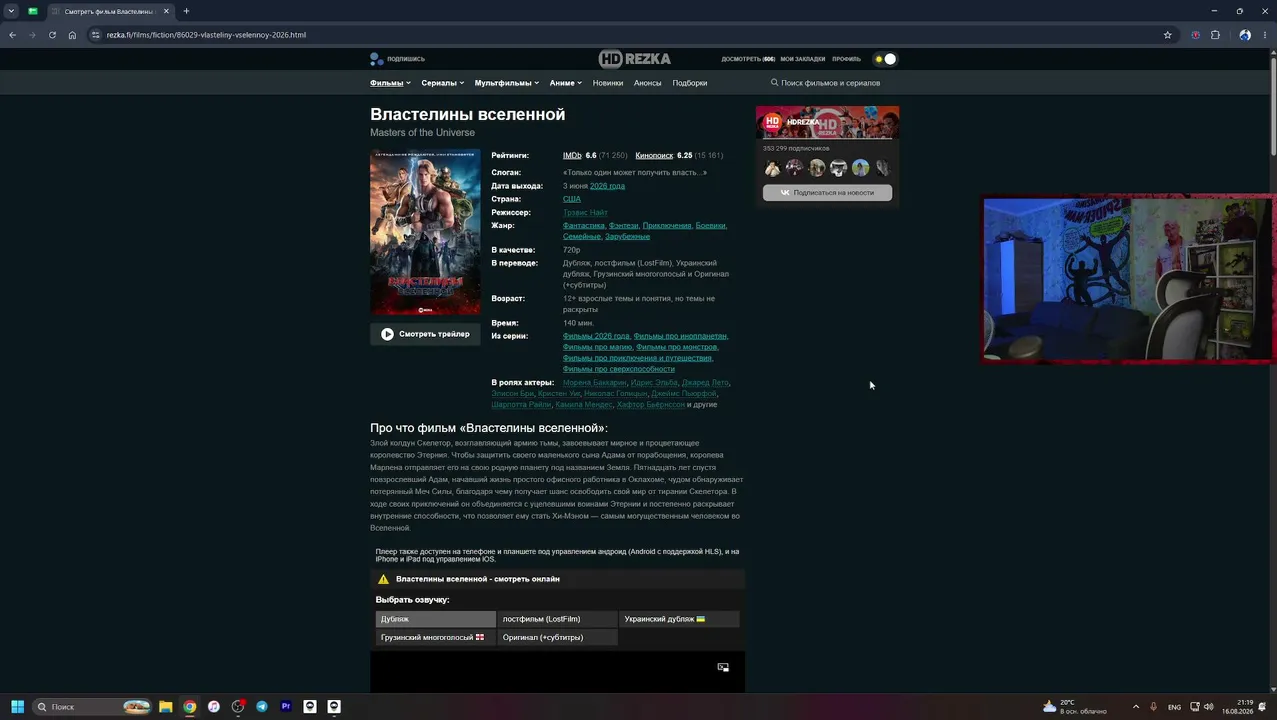
Task: Click the warning triangle icon above the player
Action: click(x=383, y=579)
